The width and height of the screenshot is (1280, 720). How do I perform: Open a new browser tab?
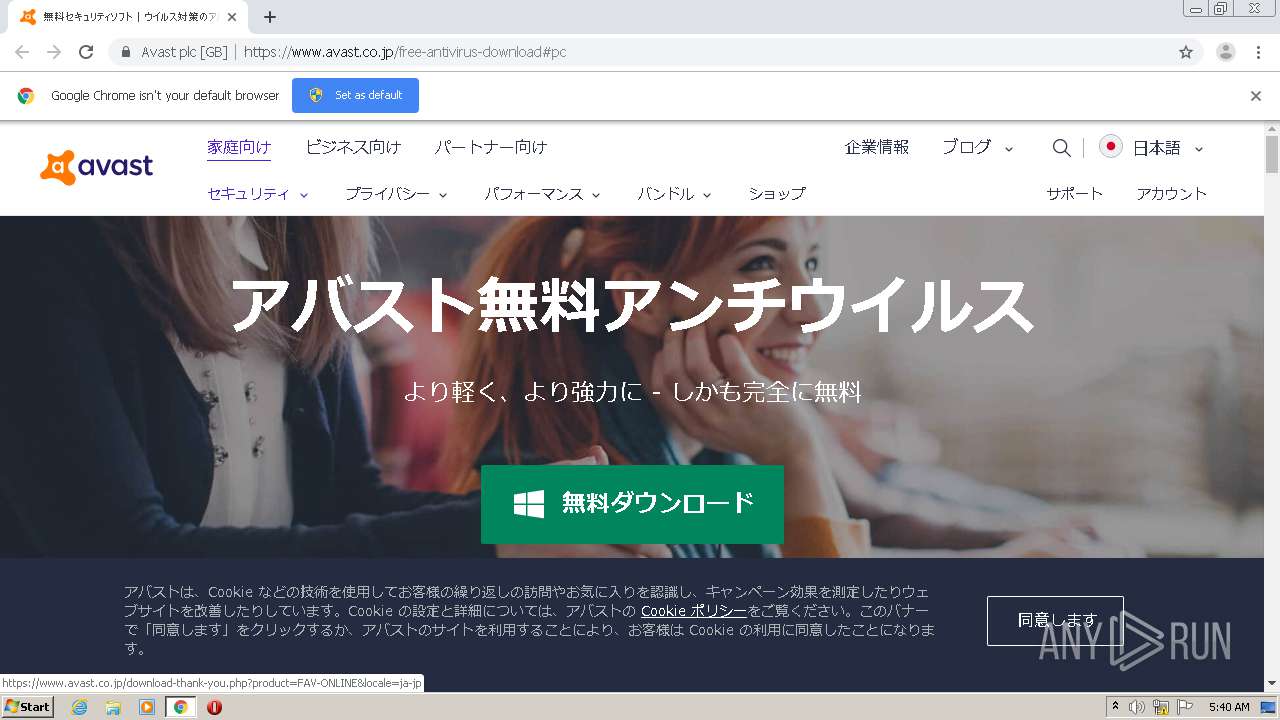tap(269, 17)
